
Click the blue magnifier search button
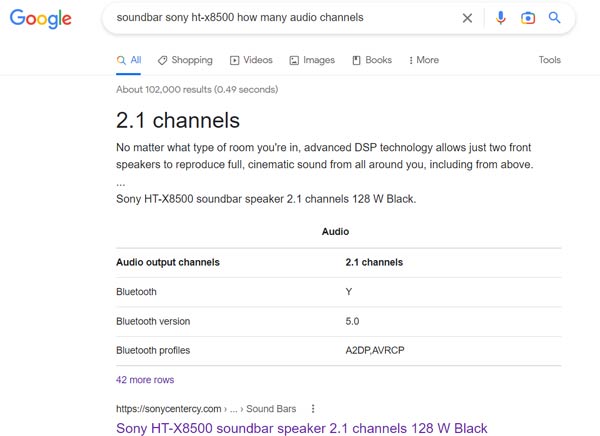[555, 18]
